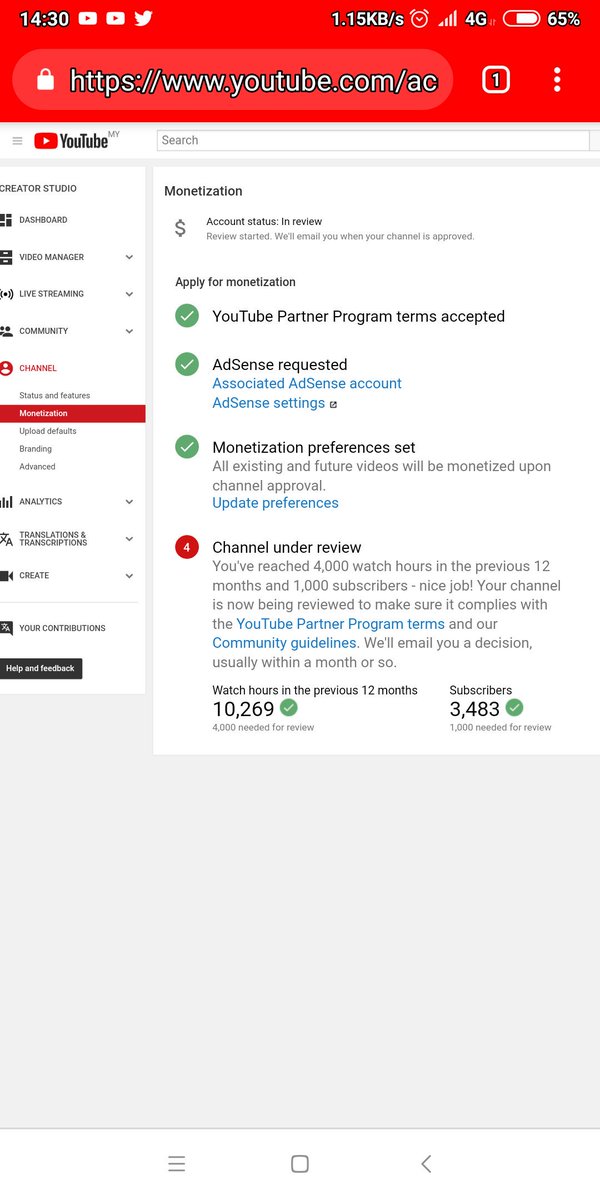Viewport: 600px width, 1200px height.
Task: Click the Your Contributions icon
Action: 6,628
